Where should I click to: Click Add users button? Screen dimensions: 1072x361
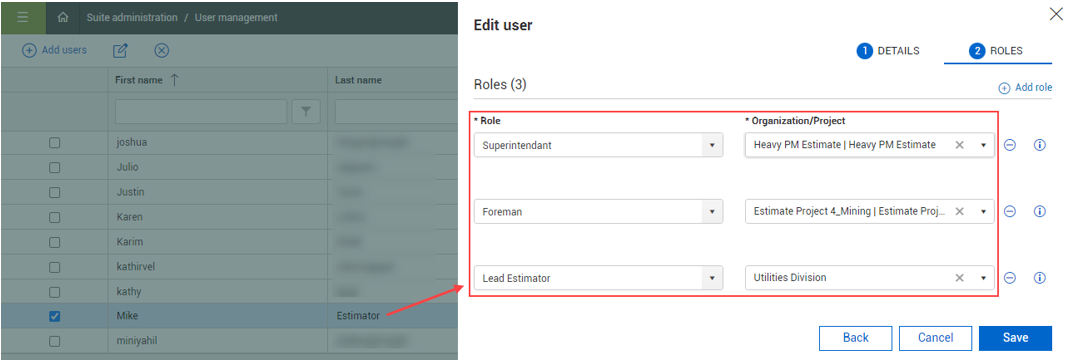click(x=55, y=50)
